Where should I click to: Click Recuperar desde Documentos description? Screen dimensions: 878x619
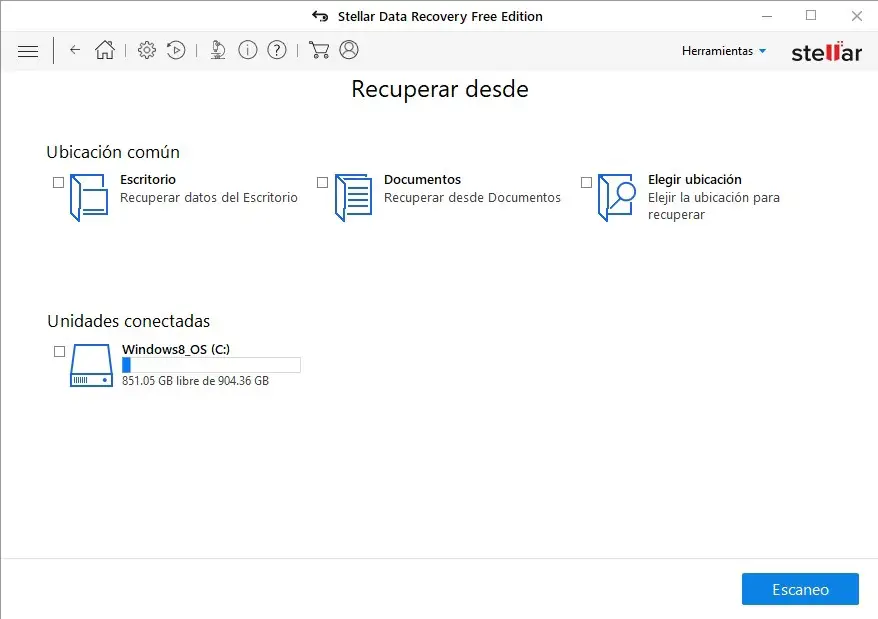(x=472, y=198)
